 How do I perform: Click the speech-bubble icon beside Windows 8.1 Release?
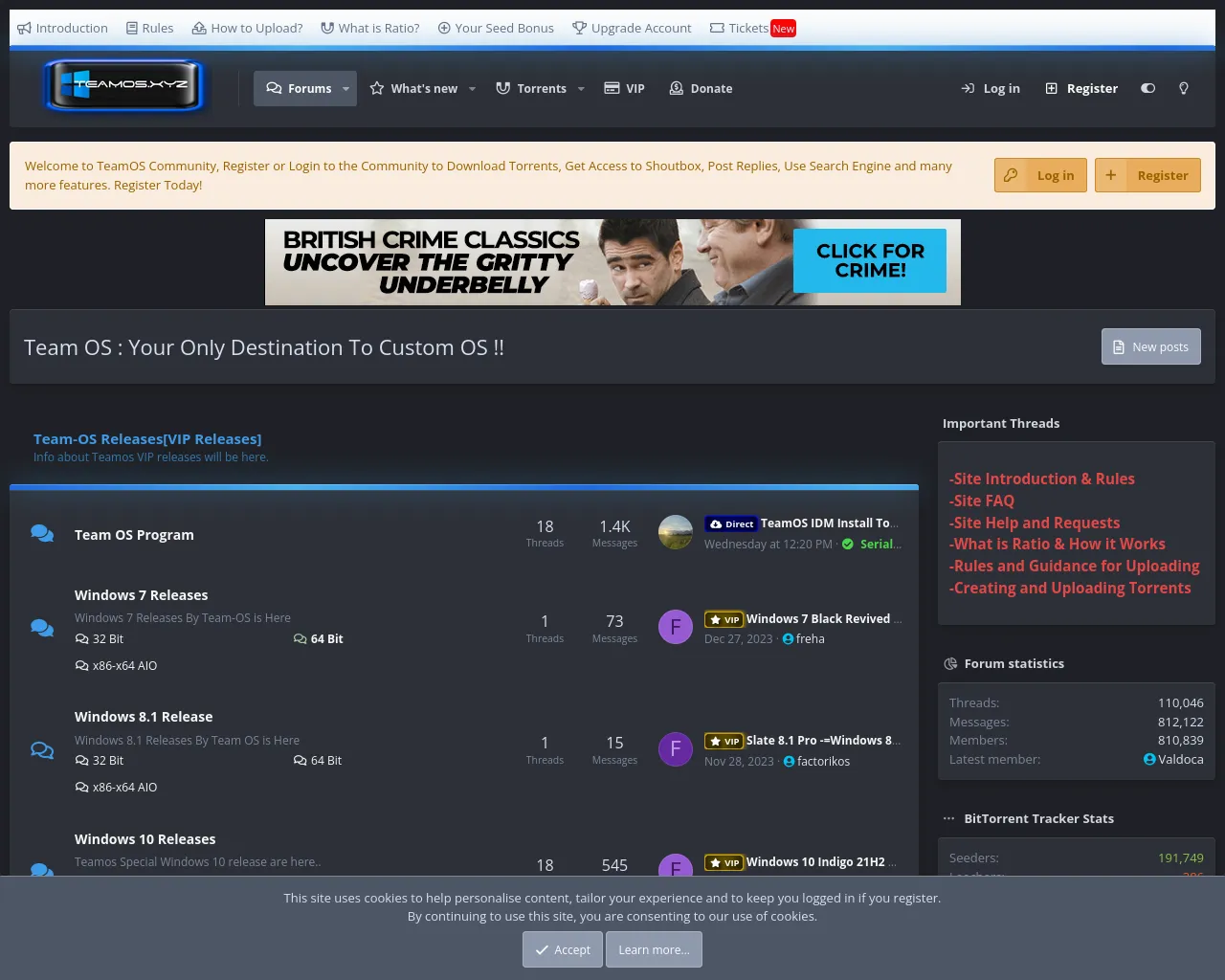pos(42,749)
